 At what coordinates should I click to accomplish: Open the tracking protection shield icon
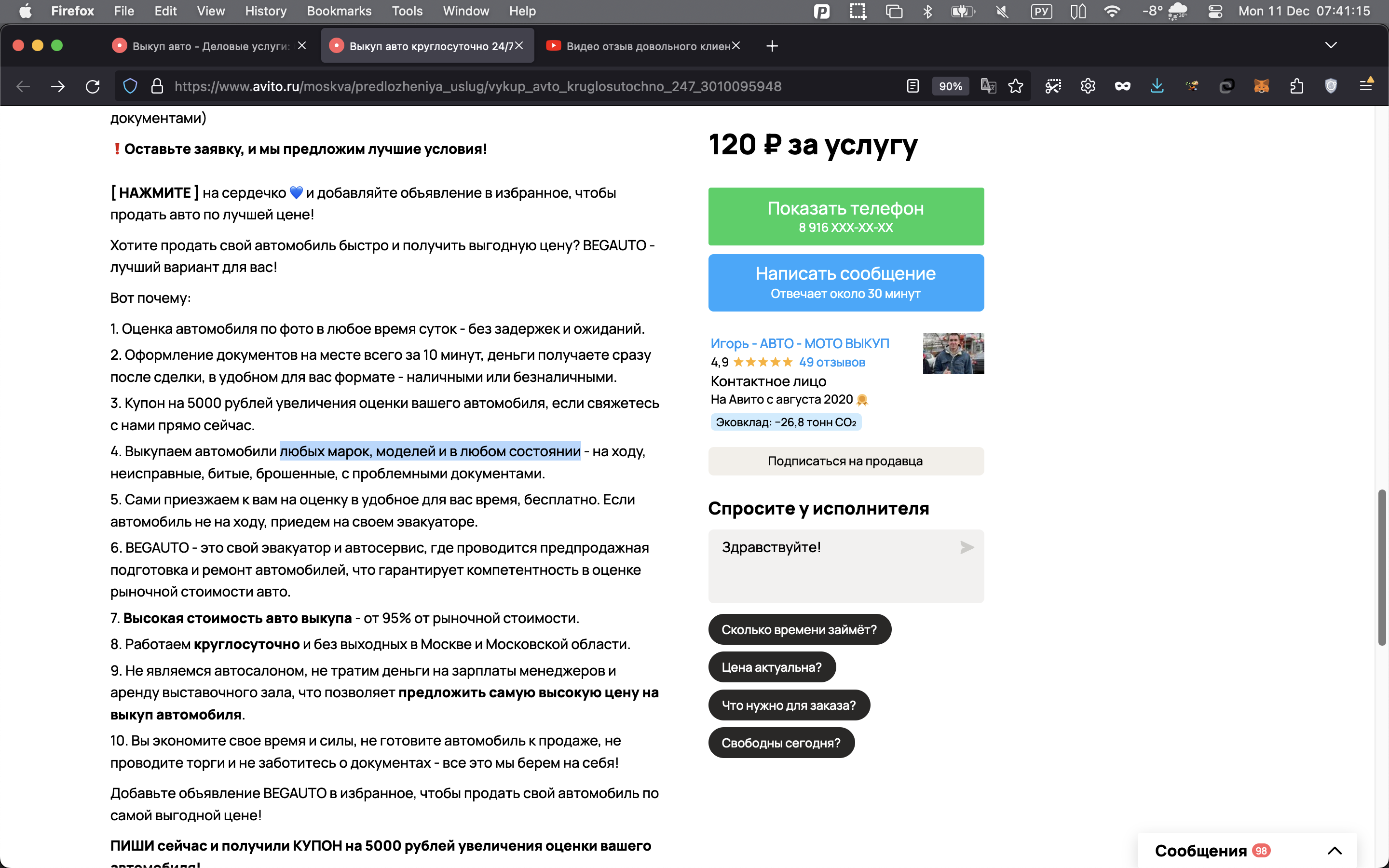tap(130, 86)
